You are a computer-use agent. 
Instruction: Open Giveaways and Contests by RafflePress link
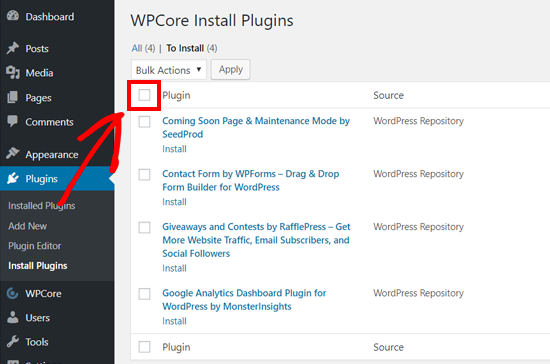pyautogui.click(x=256, y=240)
